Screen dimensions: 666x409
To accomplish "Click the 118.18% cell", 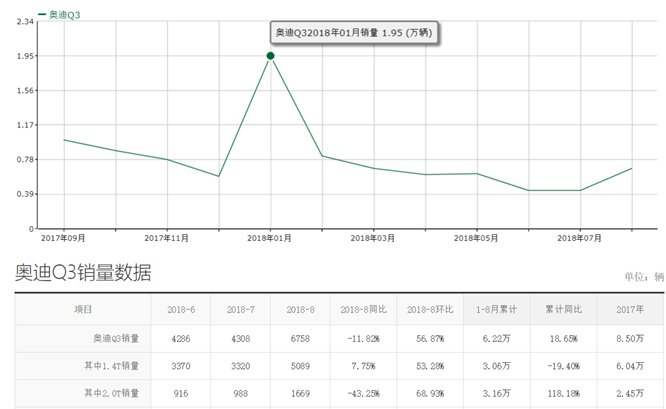I will click(x=564, y=394).
